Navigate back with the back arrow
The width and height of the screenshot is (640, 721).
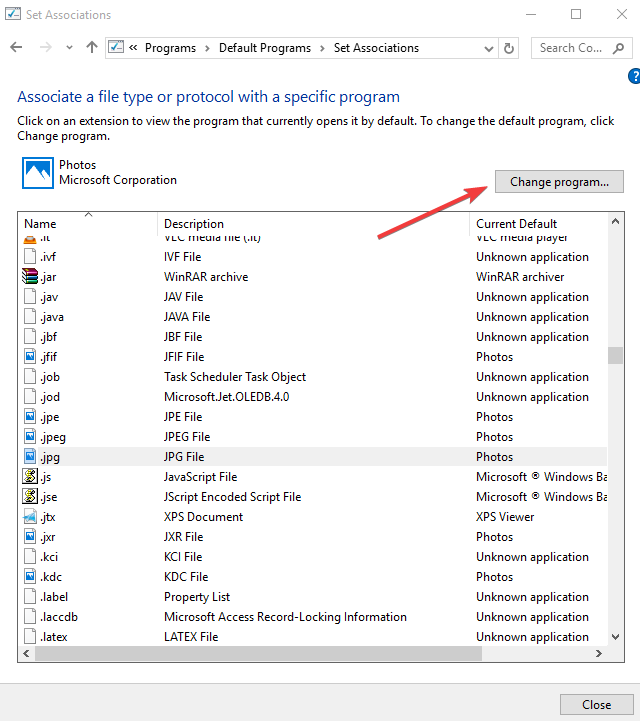[16, 48]
